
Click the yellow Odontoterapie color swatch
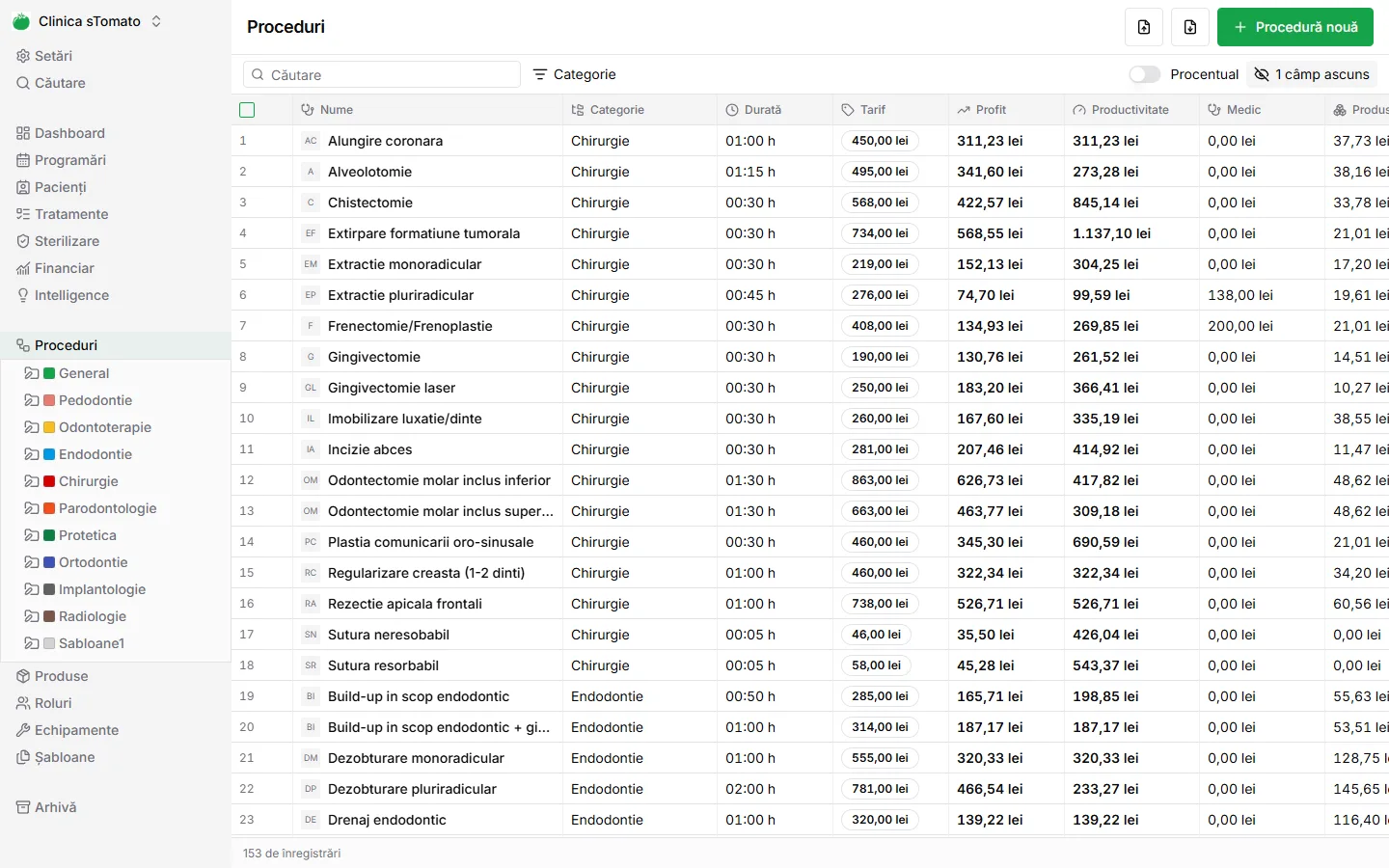pyautogui.click(x=49, y=427)
